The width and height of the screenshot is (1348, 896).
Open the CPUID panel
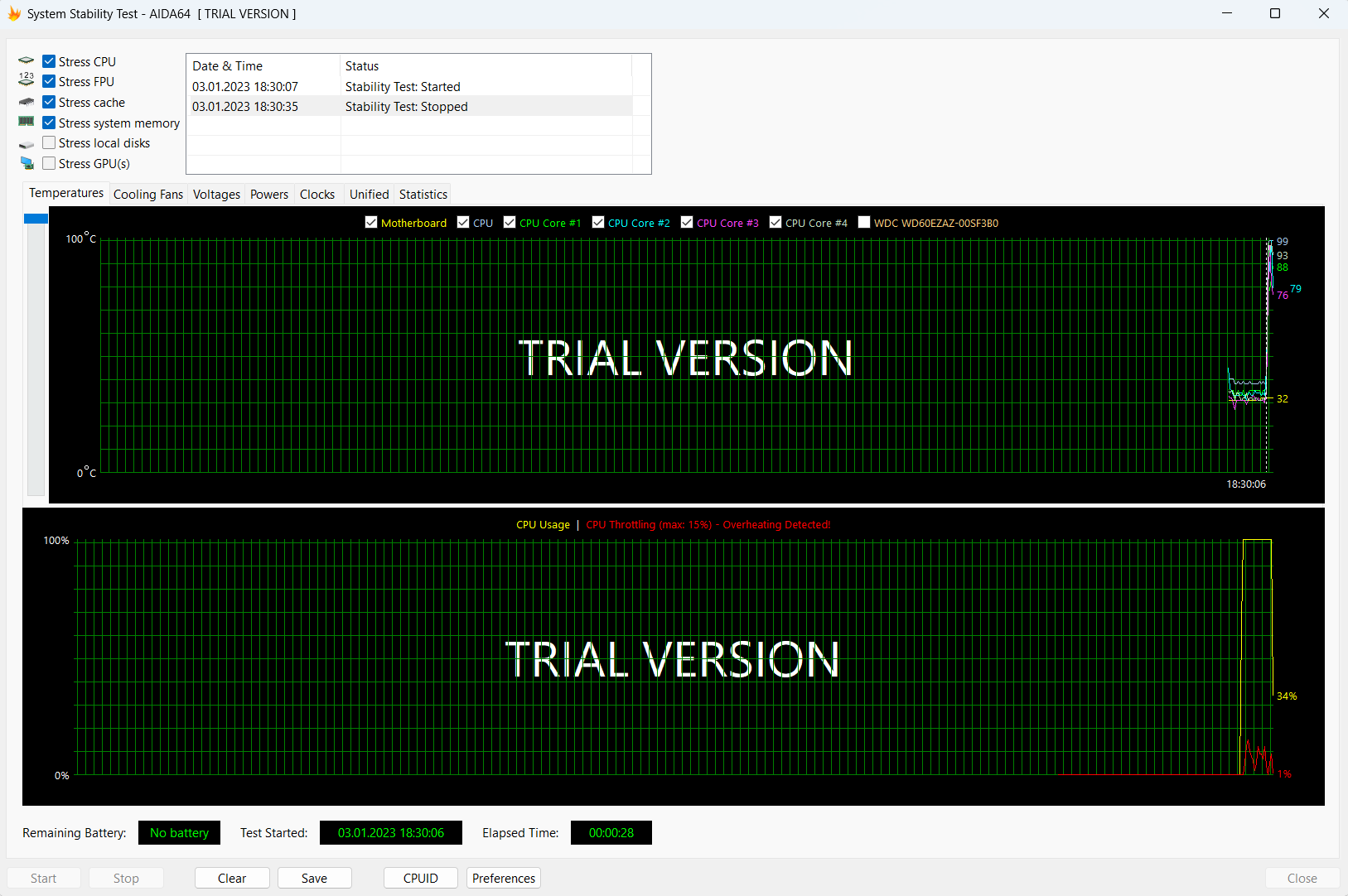coord(421,878)
